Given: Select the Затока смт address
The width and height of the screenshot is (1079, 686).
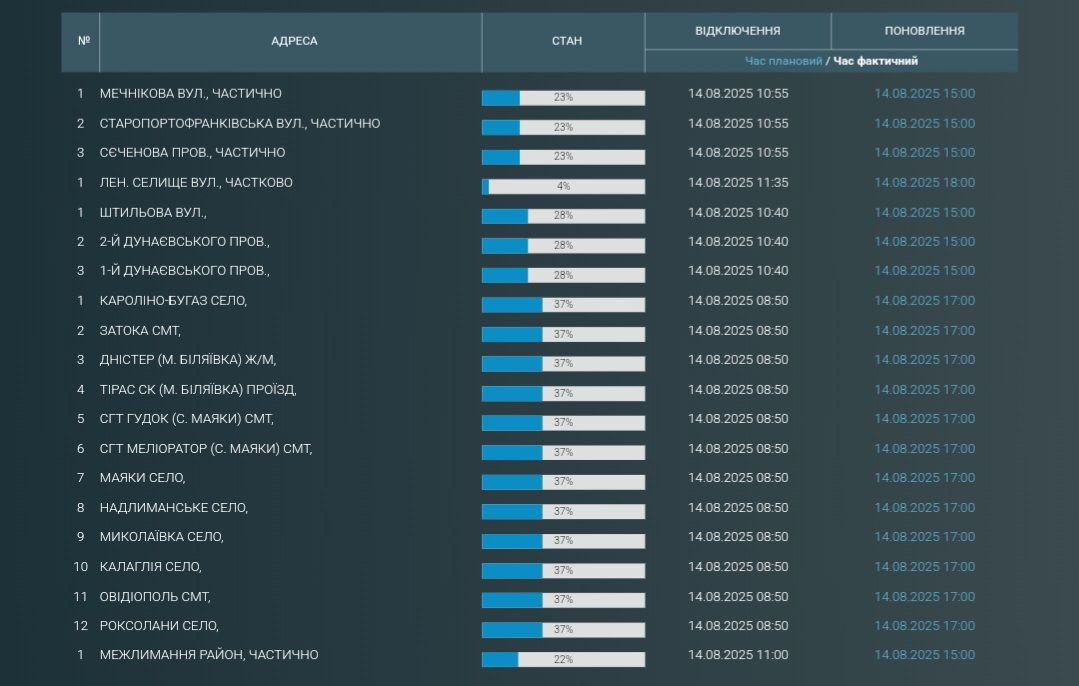Looking at the screenshot, I should 140,330.
